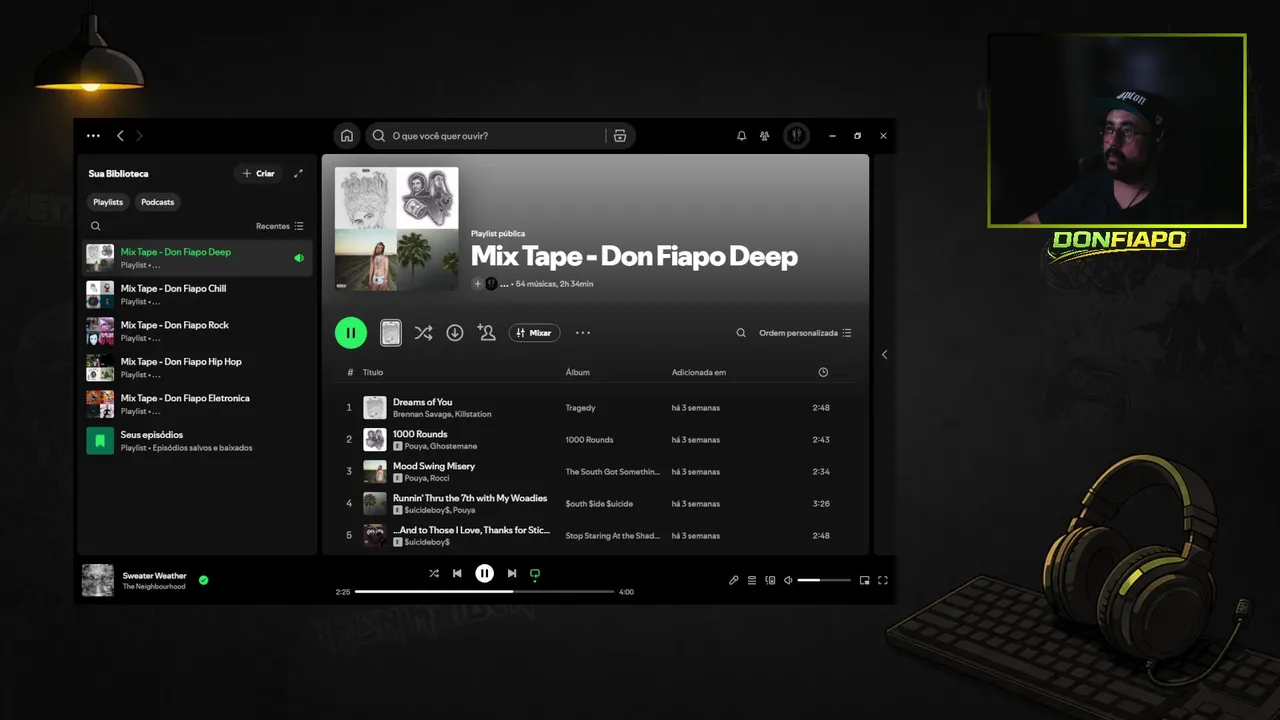Enter full screen mode
Image resolution: width=1280 pixels, height=720 pixels.
882,580
